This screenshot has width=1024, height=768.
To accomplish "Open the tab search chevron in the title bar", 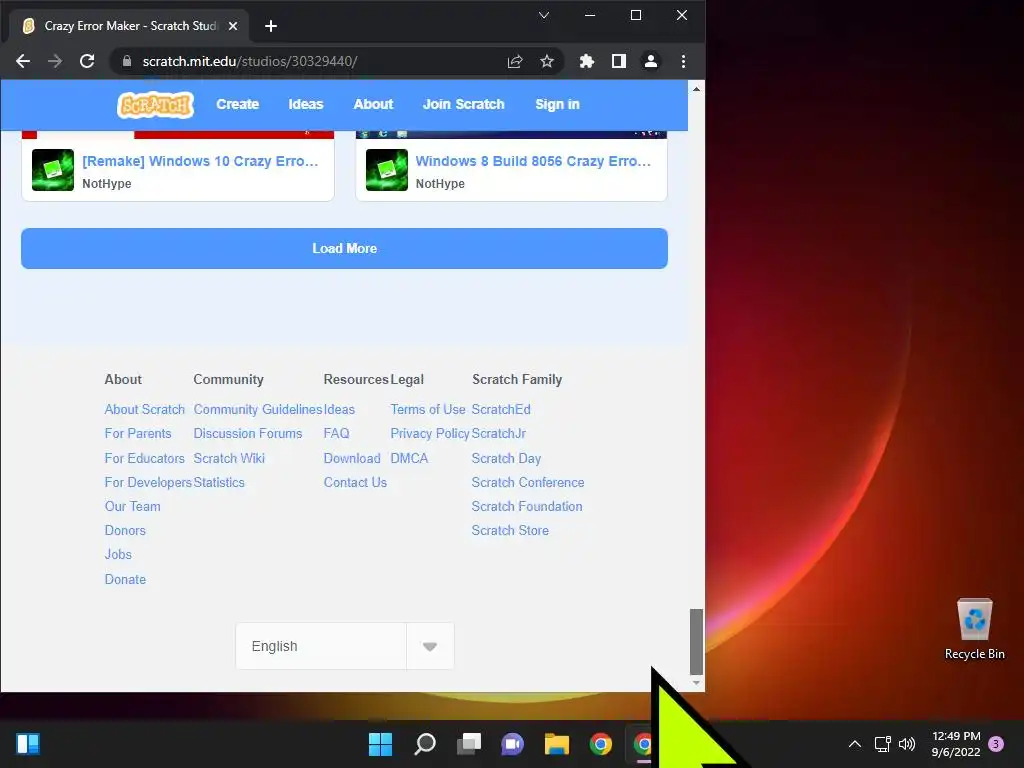I will [x=543, y=15].
